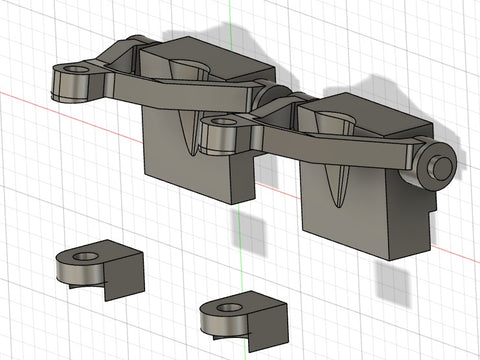Select the round shaft tip on the right block
The width and height of the screenshot is (480, 360).
442,168
